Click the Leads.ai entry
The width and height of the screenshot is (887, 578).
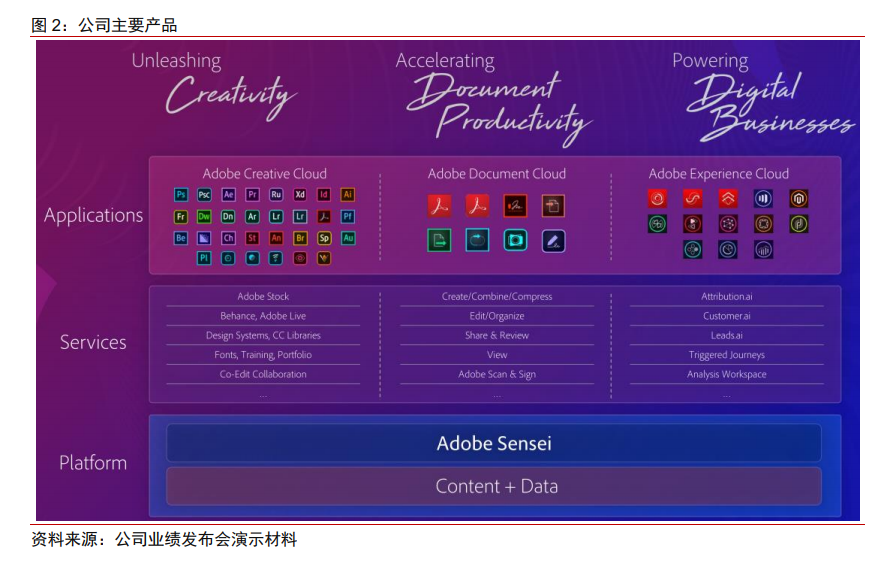(x=727, y=335)
